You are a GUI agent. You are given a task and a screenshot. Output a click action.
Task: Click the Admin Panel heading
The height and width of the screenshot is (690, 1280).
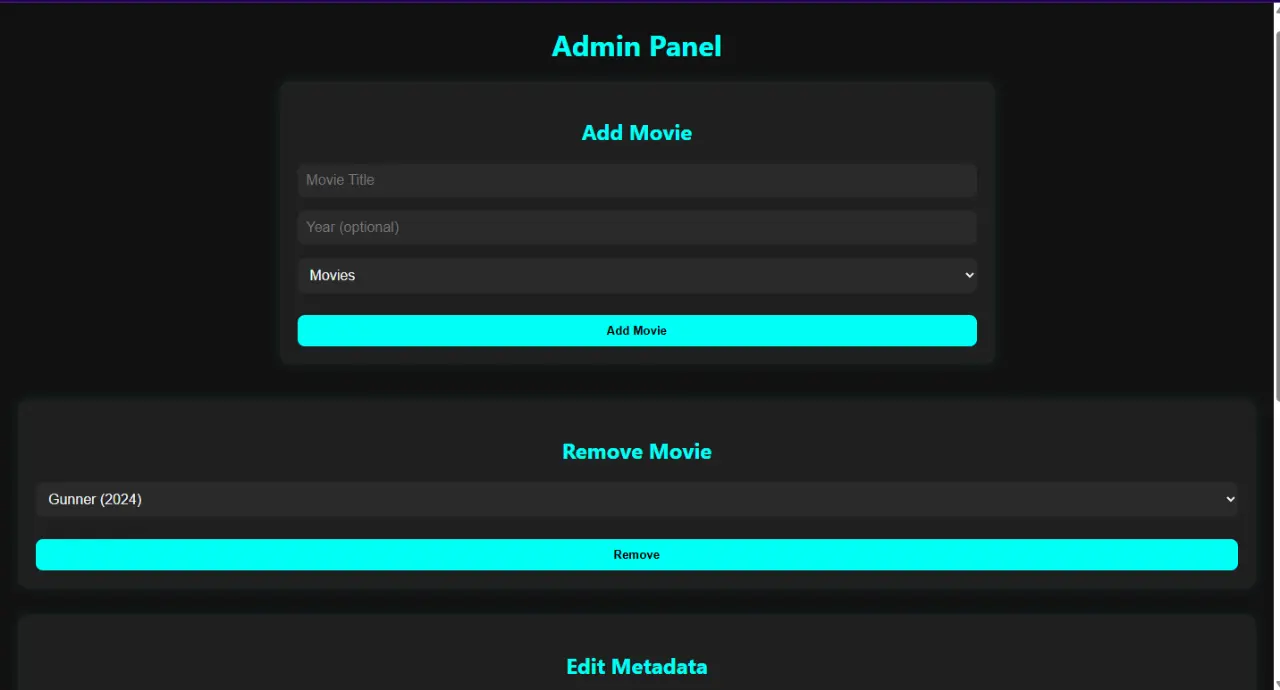tap(637, 46)
